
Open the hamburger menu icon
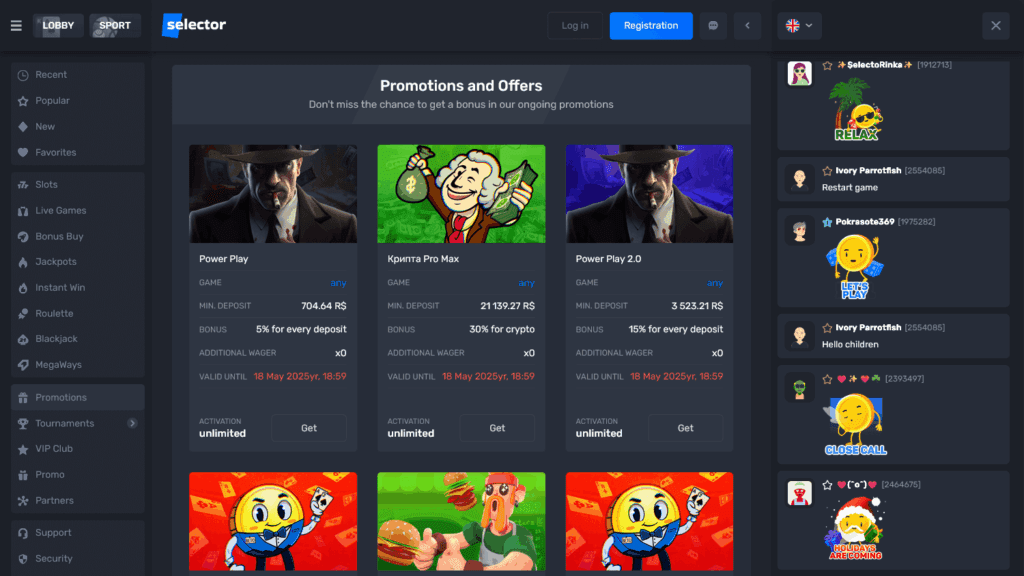(x=16, y=25)
